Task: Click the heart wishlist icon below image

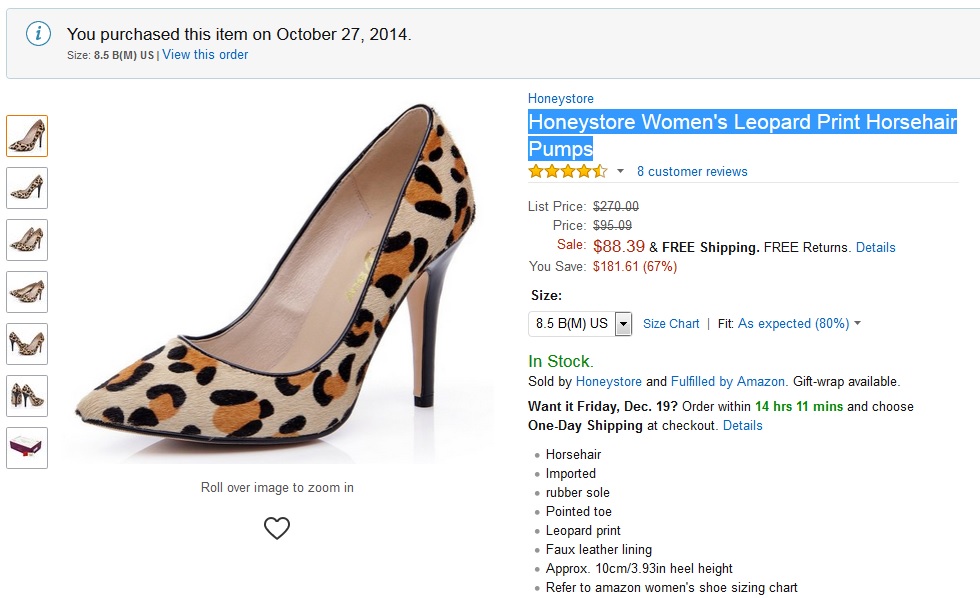Action: click(277, 528)
